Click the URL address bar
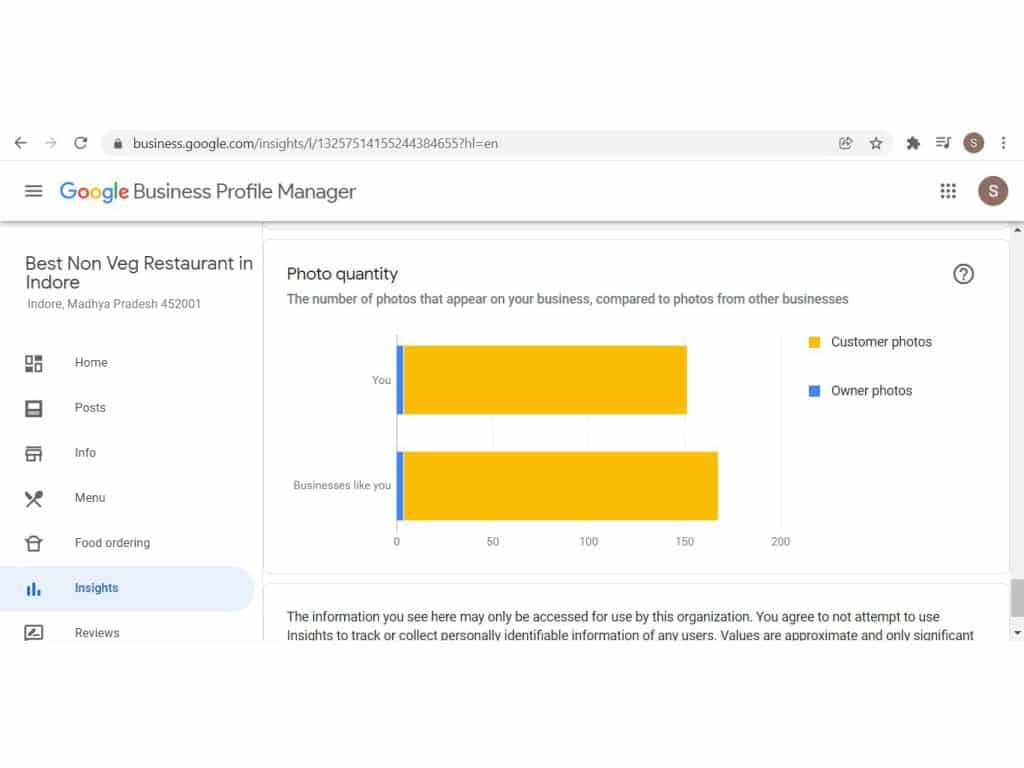 click(470, 143)
